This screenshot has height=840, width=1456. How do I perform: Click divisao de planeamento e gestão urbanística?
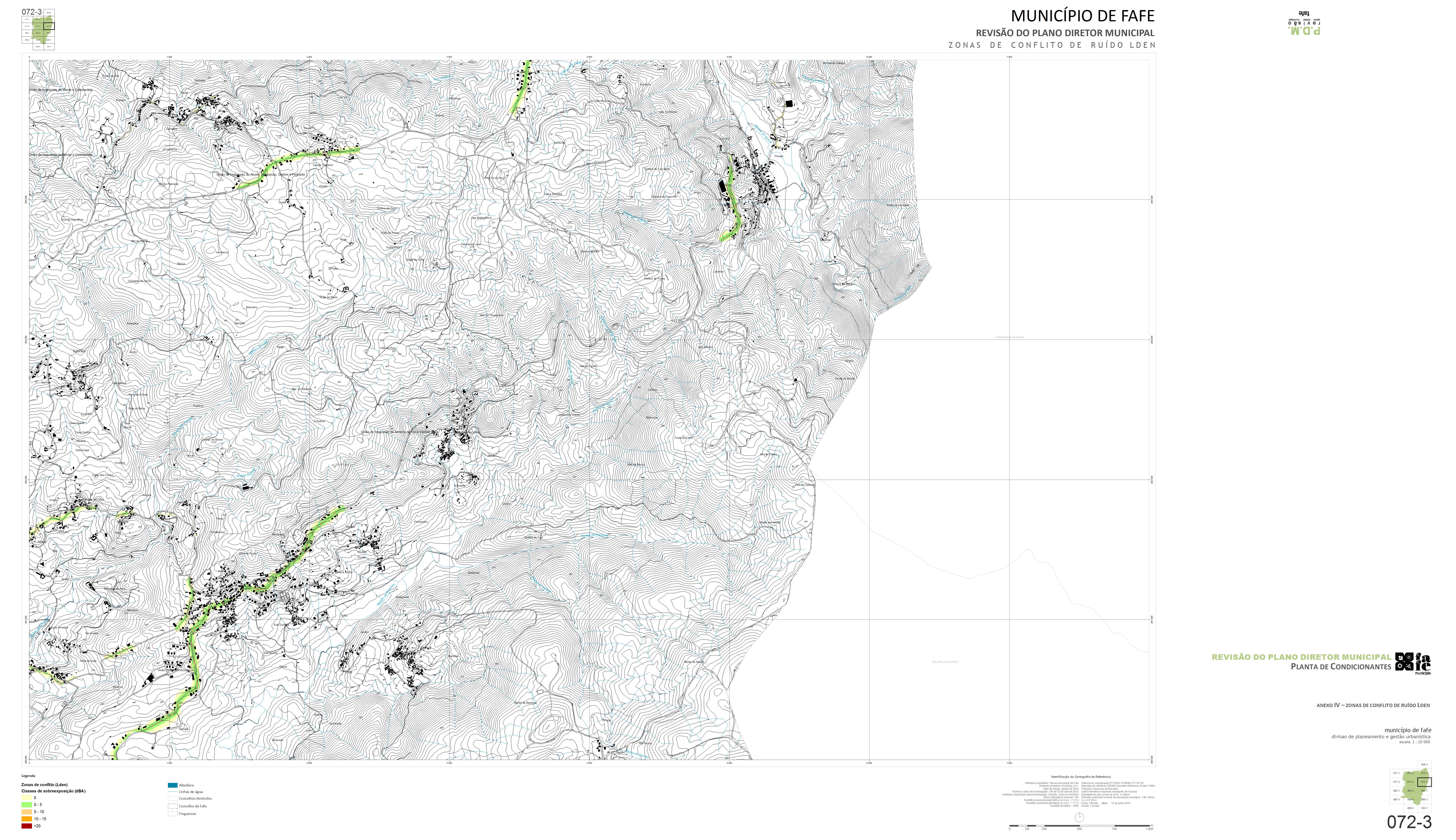point(1381,737)
